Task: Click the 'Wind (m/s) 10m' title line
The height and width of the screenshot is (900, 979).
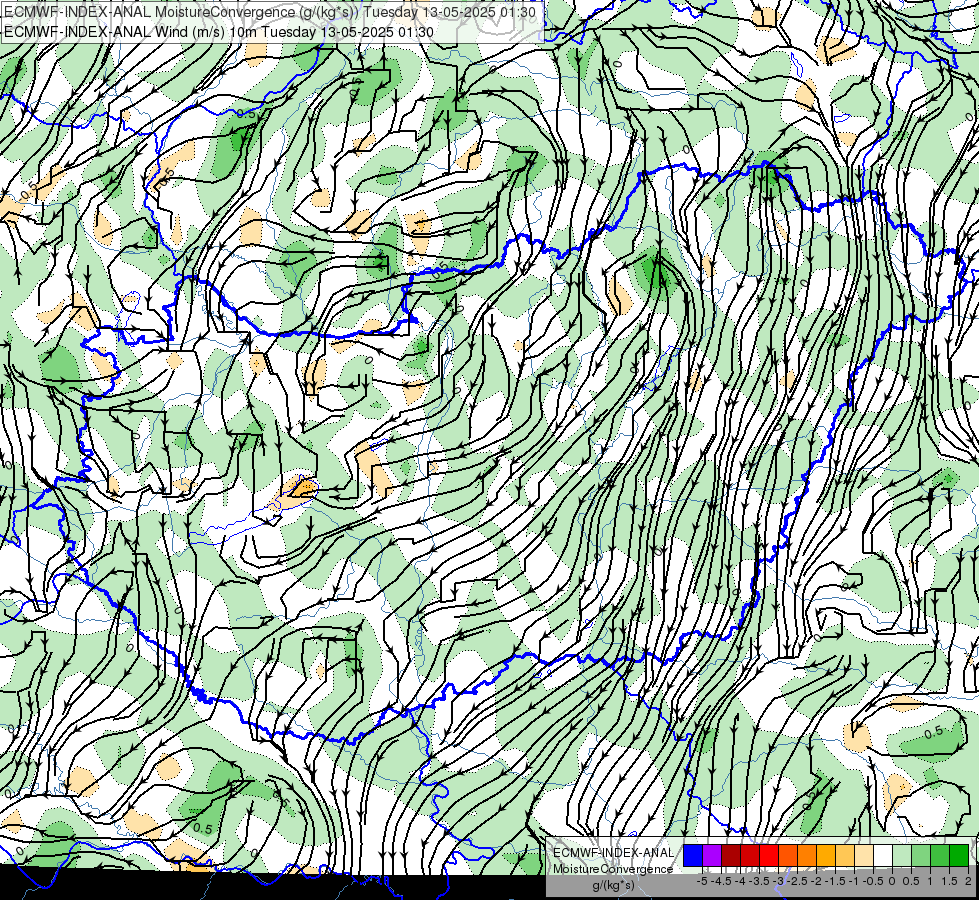Action: pos(219,31)
